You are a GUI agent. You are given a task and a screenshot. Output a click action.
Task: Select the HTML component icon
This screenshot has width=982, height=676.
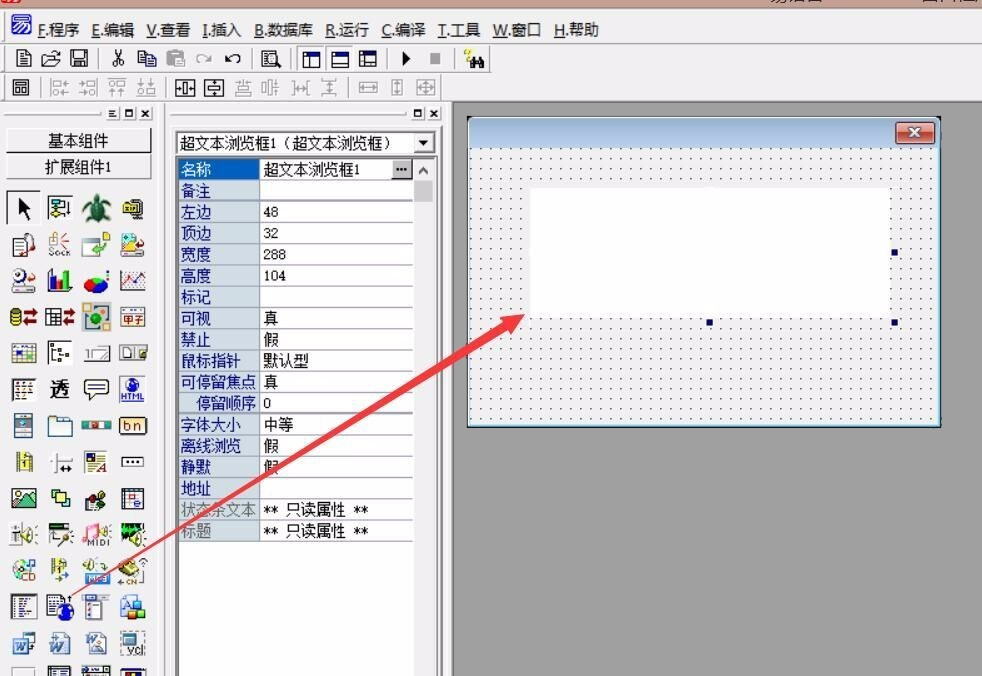tap(132, 389)
